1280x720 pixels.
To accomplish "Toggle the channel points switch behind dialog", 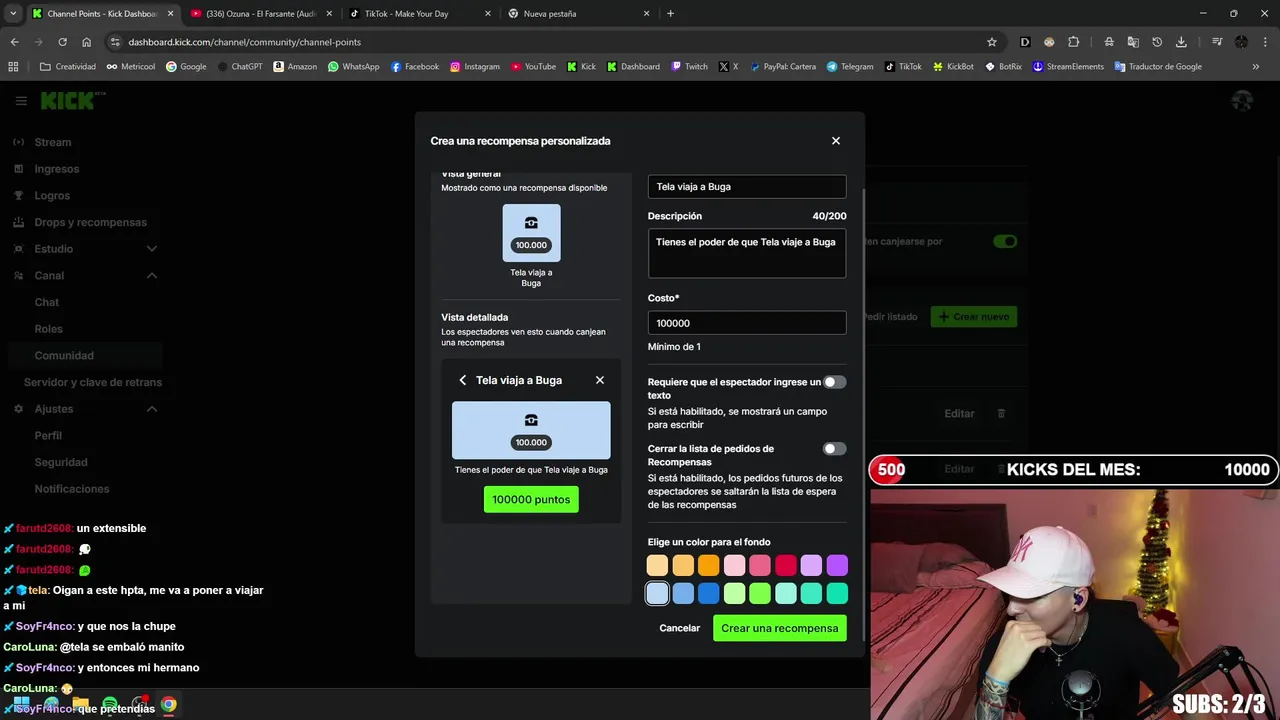I will [1005, 241].
